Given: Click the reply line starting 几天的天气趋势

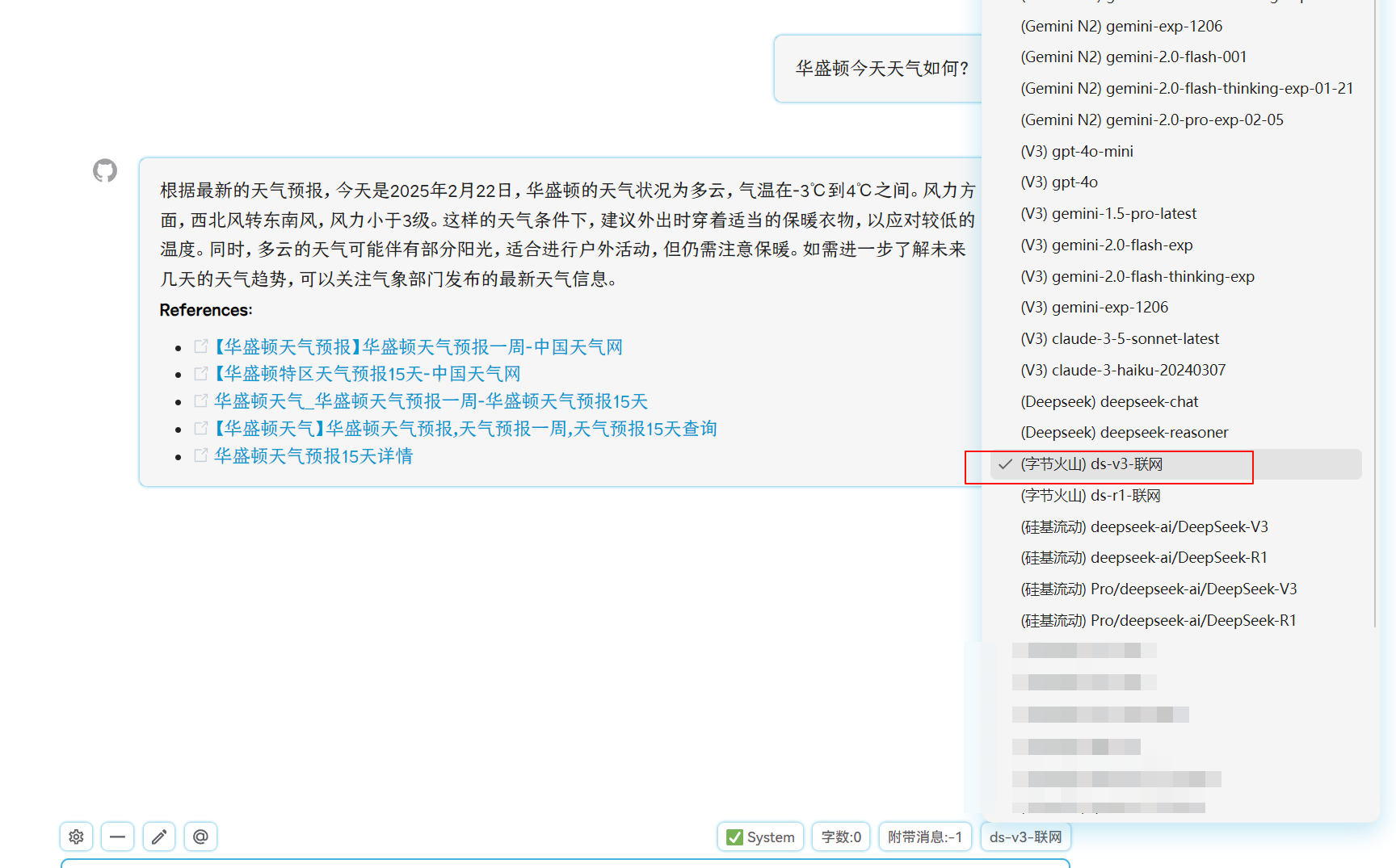Looking at the screenshot, I should point(389,279).
